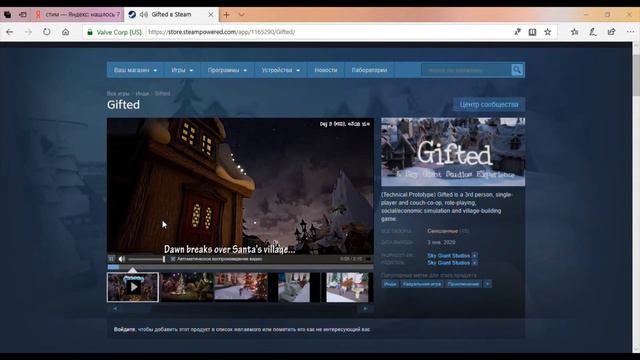
Task: Click the address bar URL
Action: [x=222, y=32]
